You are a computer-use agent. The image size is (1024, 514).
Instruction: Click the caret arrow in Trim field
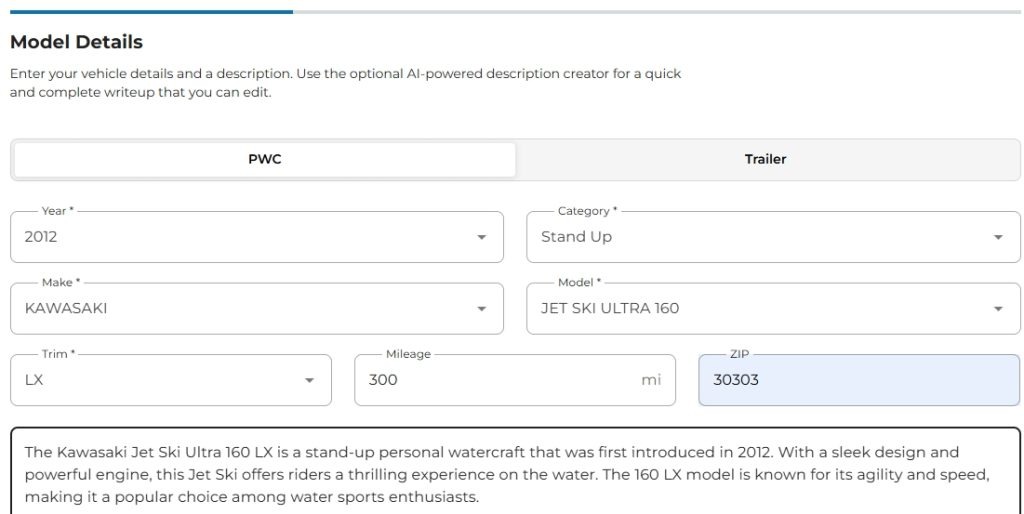[310, 380]
